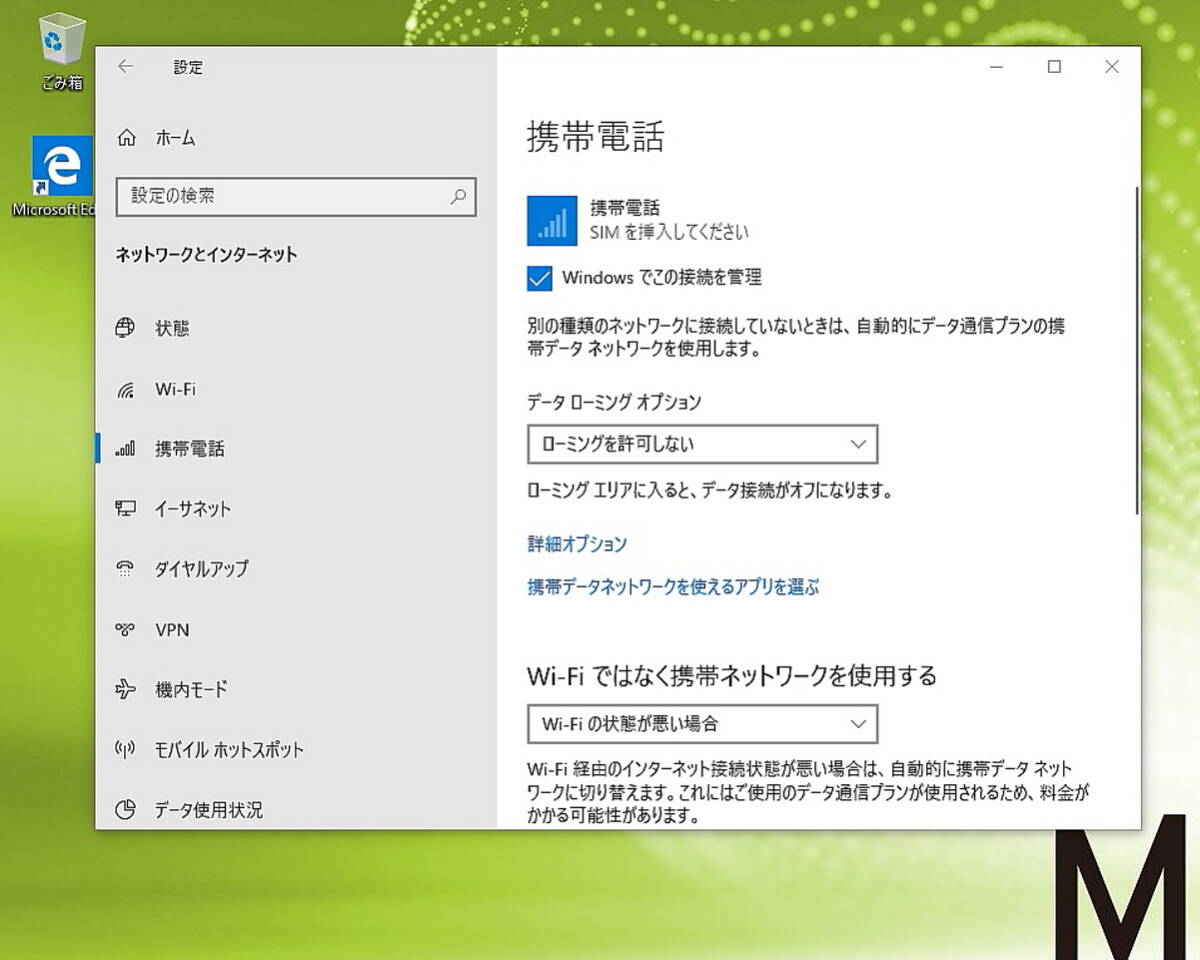The width and height of the screenshot is (1200, 960).
Task: Click the Home house icon
Action: 126,138
